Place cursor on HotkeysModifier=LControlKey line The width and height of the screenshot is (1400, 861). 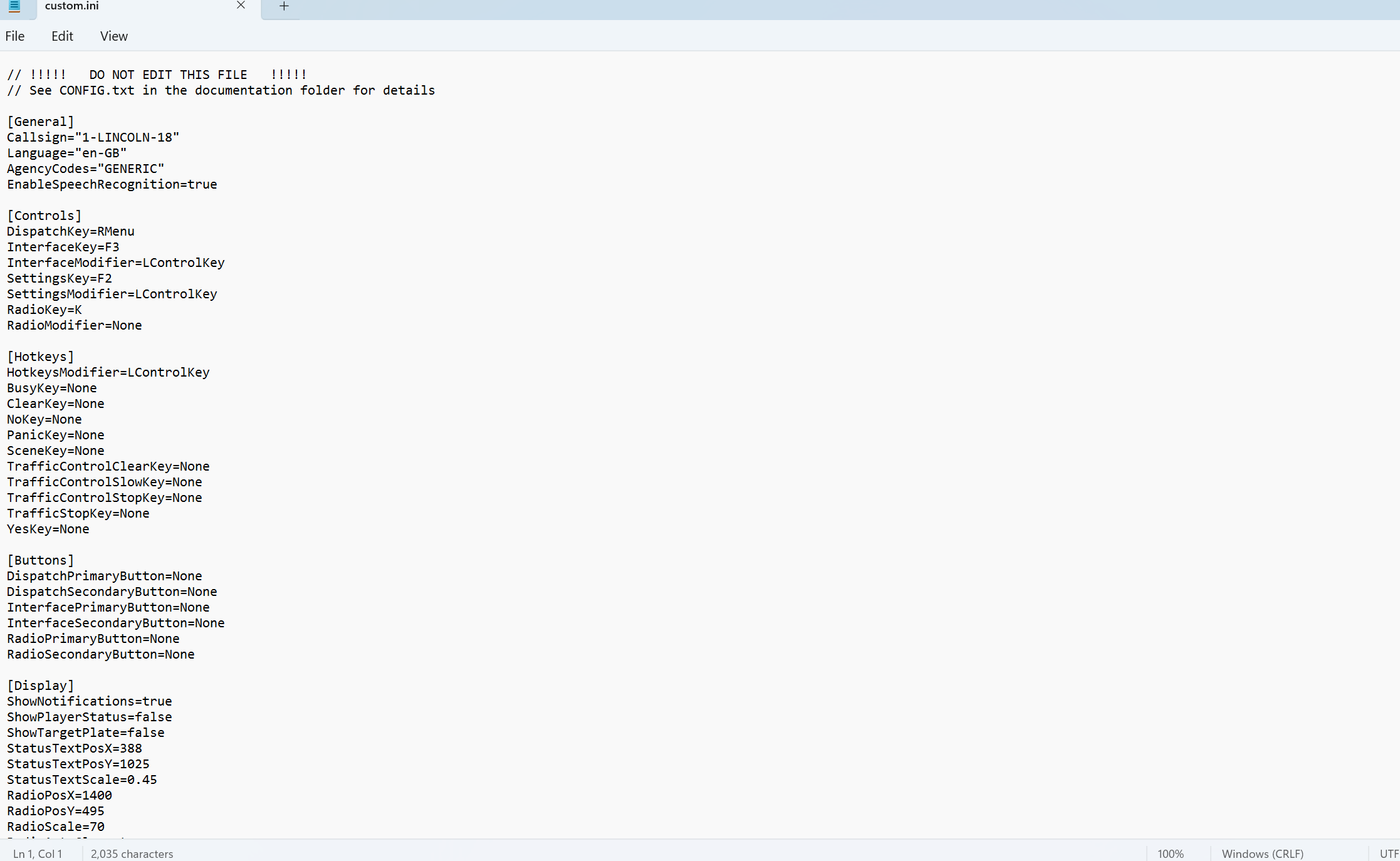tap(108, 372)
